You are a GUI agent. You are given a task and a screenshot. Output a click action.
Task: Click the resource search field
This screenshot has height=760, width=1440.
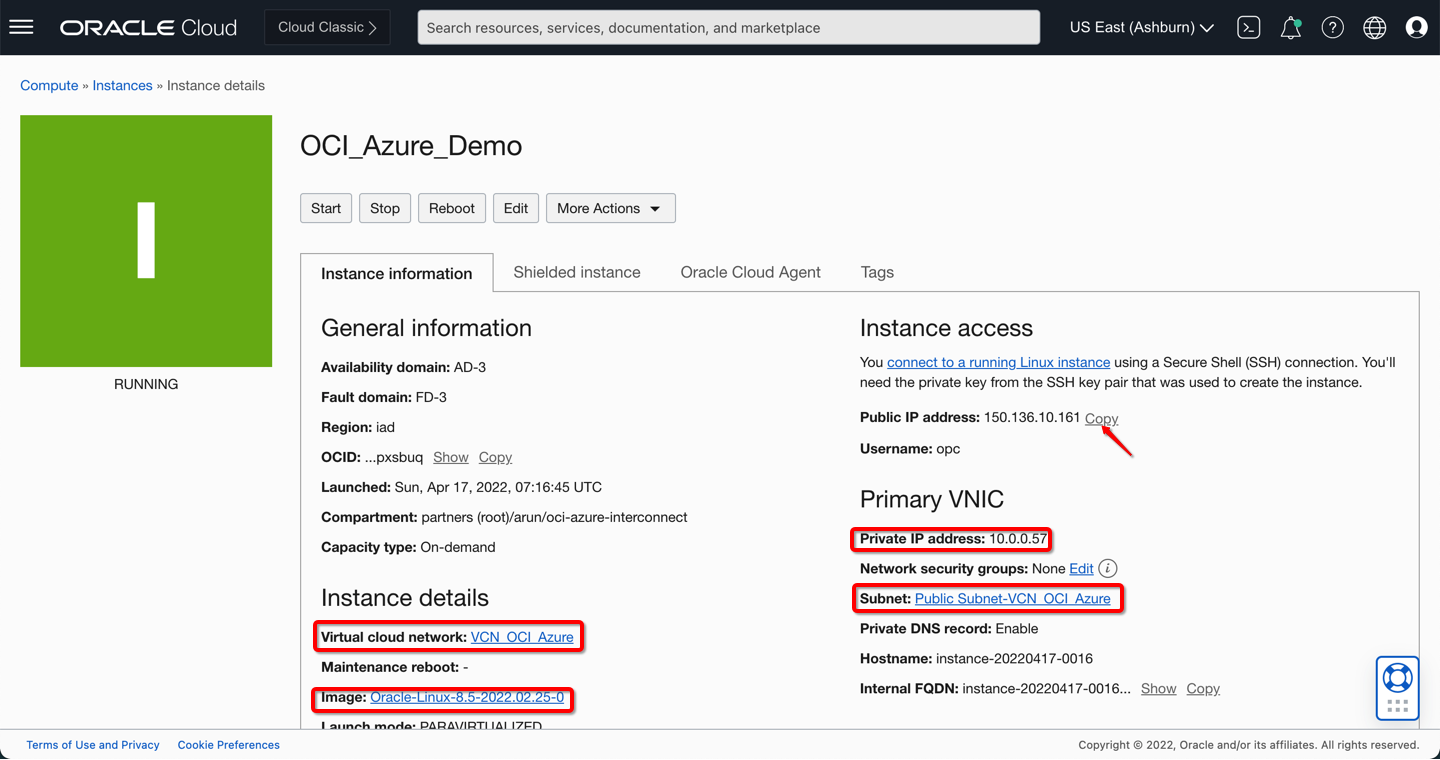(x=728, y=28)
